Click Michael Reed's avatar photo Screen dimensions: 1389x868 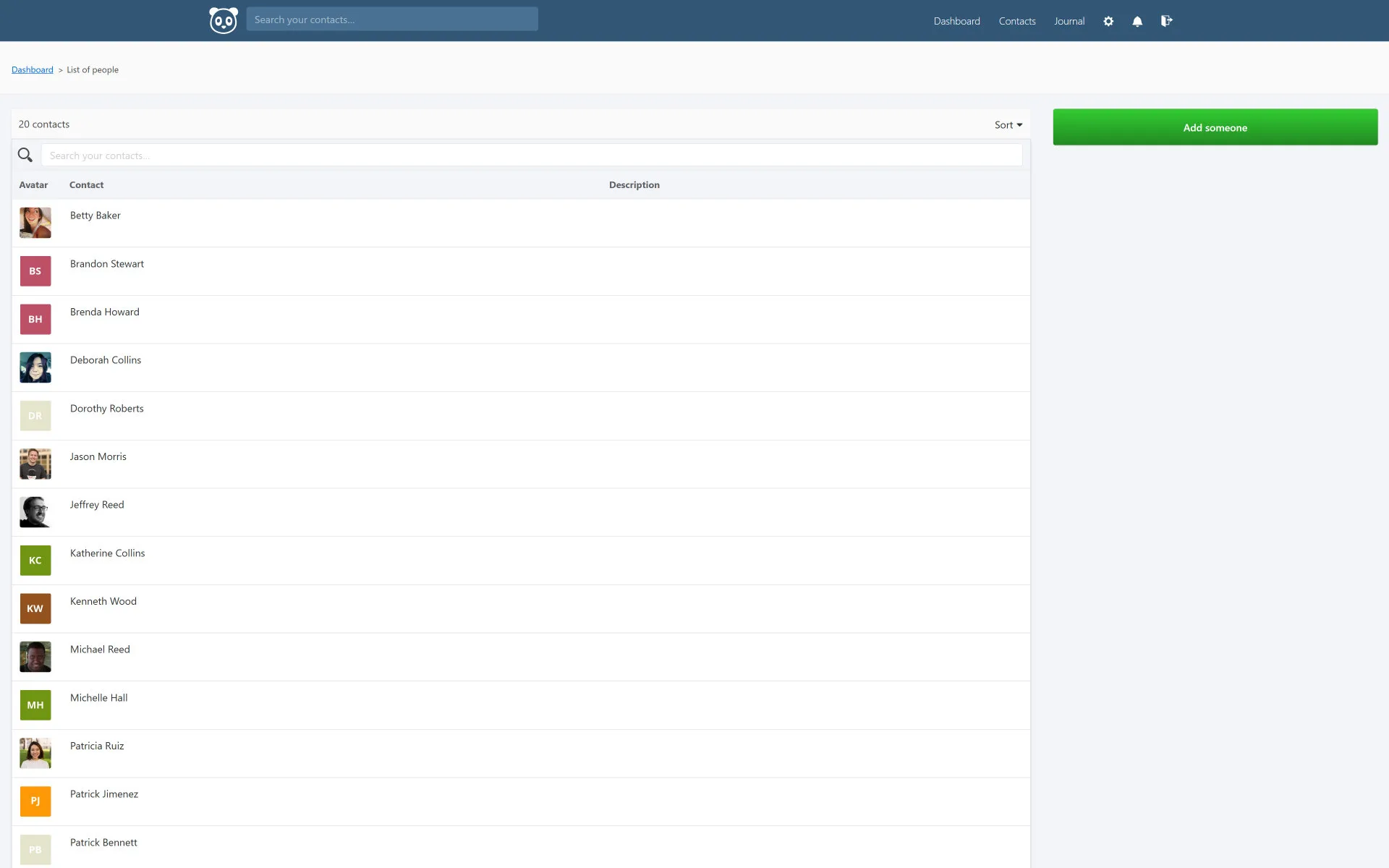(35, 657)
